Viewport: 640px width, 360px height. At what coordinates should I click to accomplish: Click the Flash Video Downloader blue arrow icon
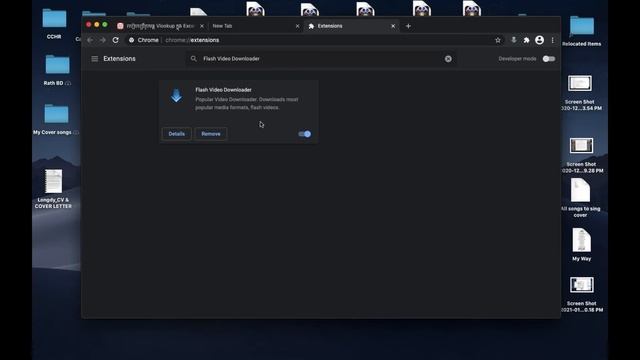click(x=176, y=96)
